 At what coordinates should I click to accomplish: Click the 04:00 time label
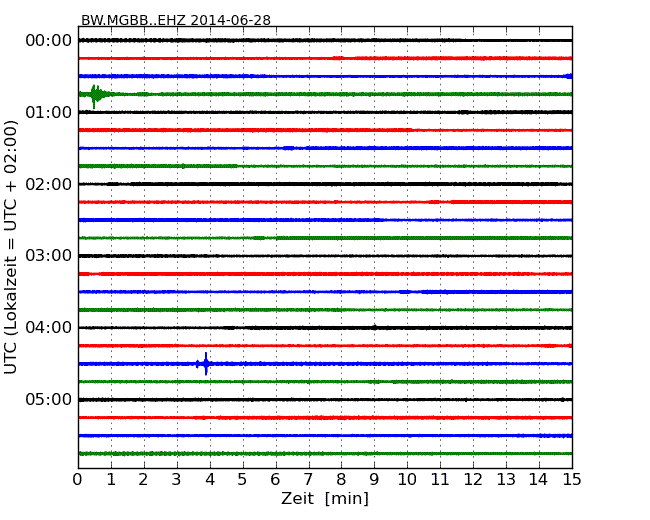(49, 328)
